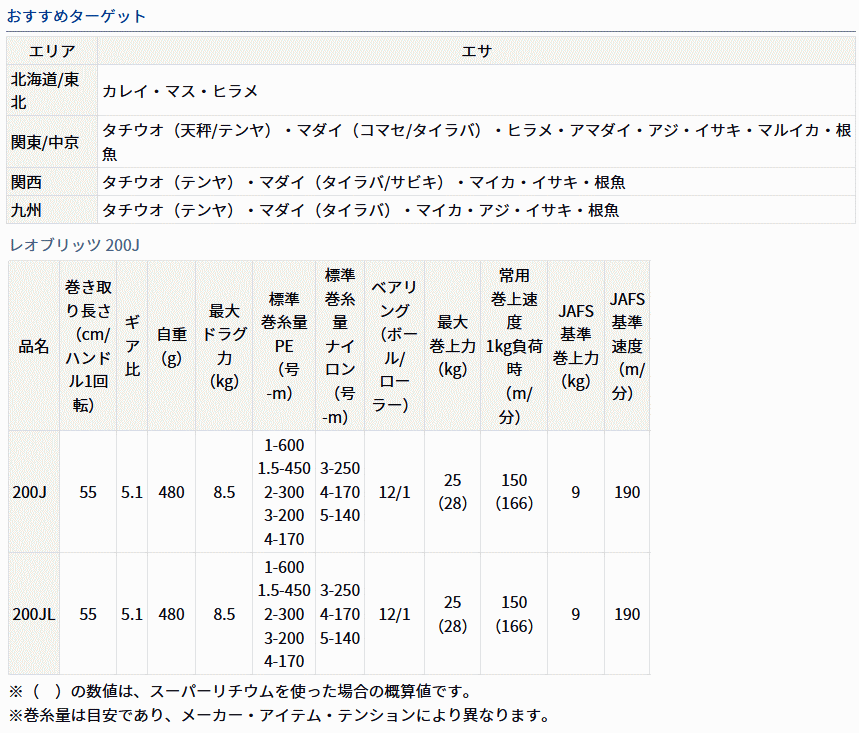The width and height of the screenshot is (859, 733).
Task: Click the PE line capacity cell in 200J row
Action: pos(284,491)
